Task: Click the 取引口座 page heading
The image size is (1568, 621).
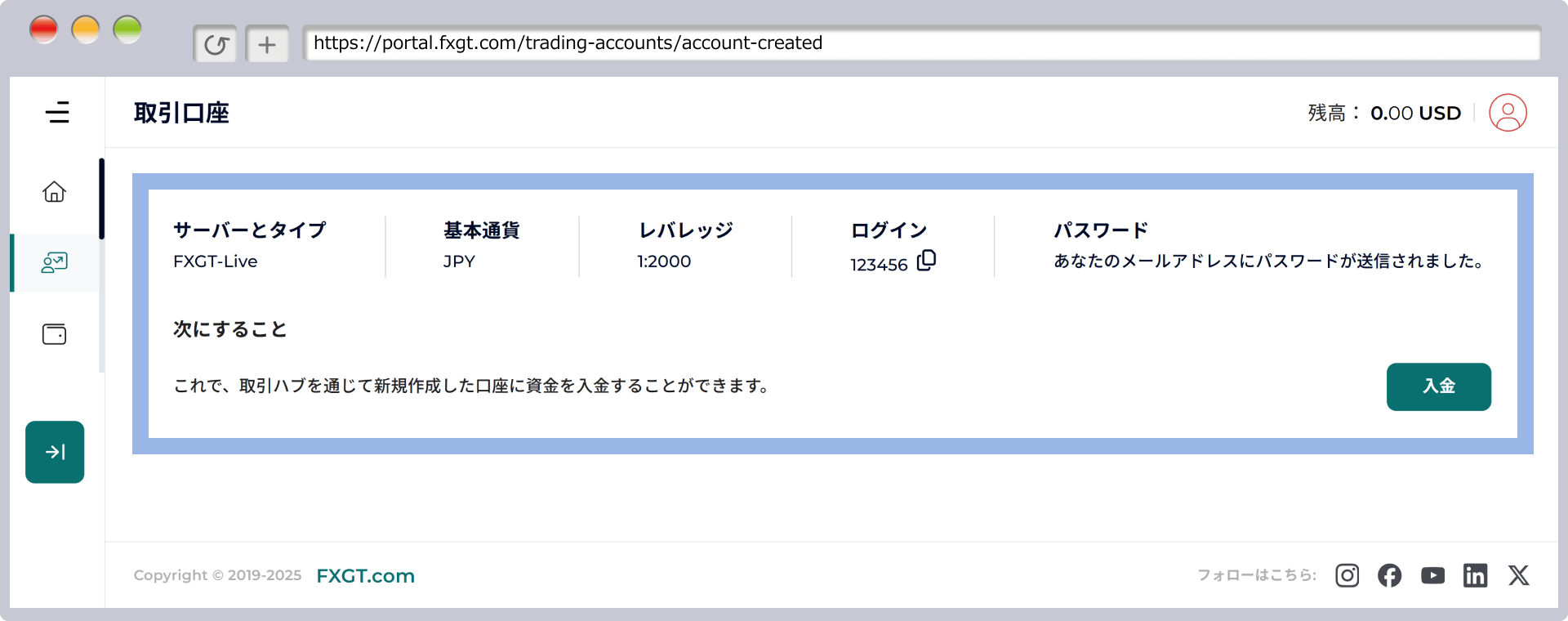Action: [x=181, y=113]
